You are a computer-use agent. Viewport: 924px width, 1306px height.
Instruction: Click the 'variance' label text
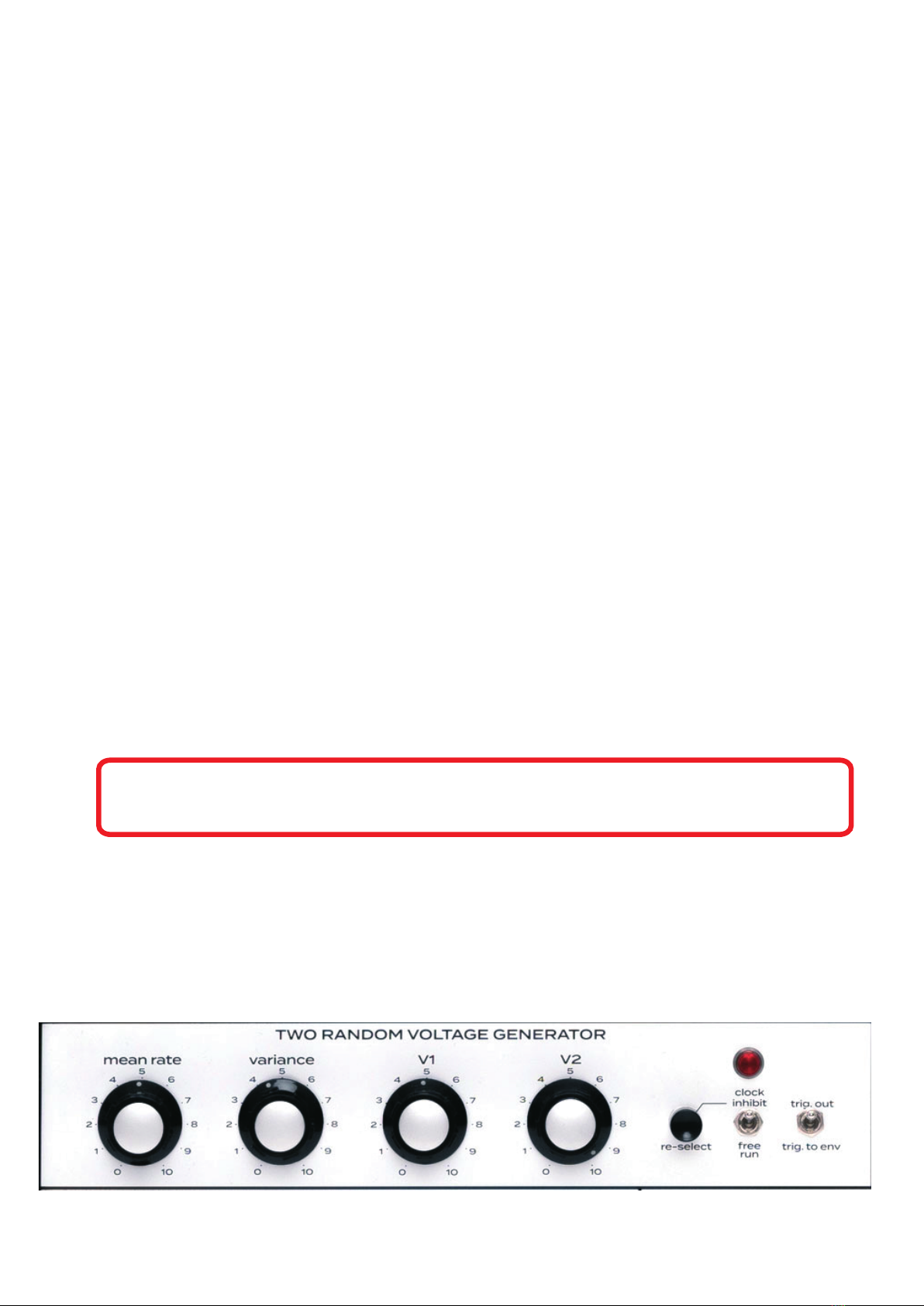(x=281, y=1060)
